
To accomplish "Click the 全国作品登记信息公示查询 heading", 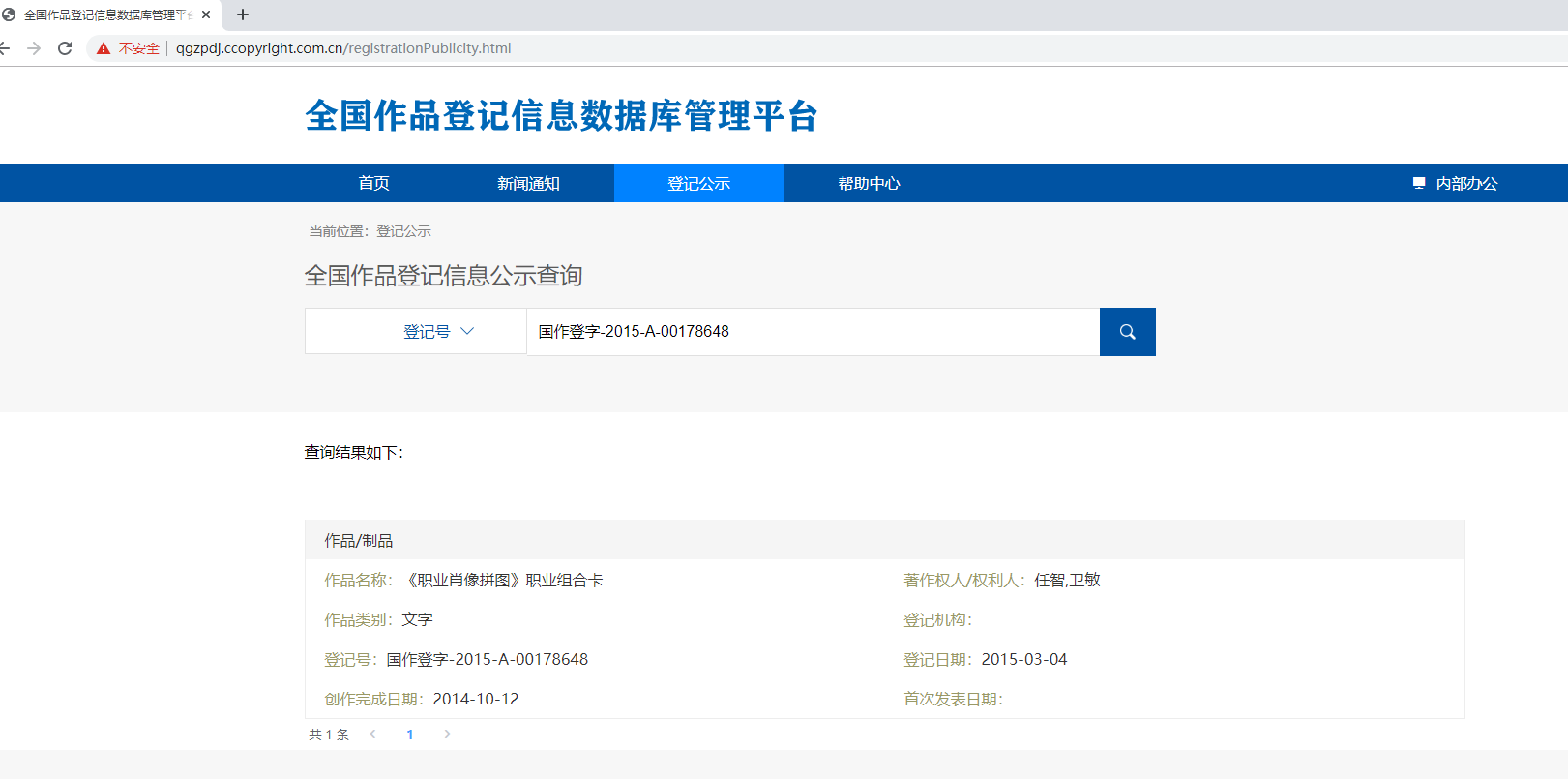I will coord(444,276).
